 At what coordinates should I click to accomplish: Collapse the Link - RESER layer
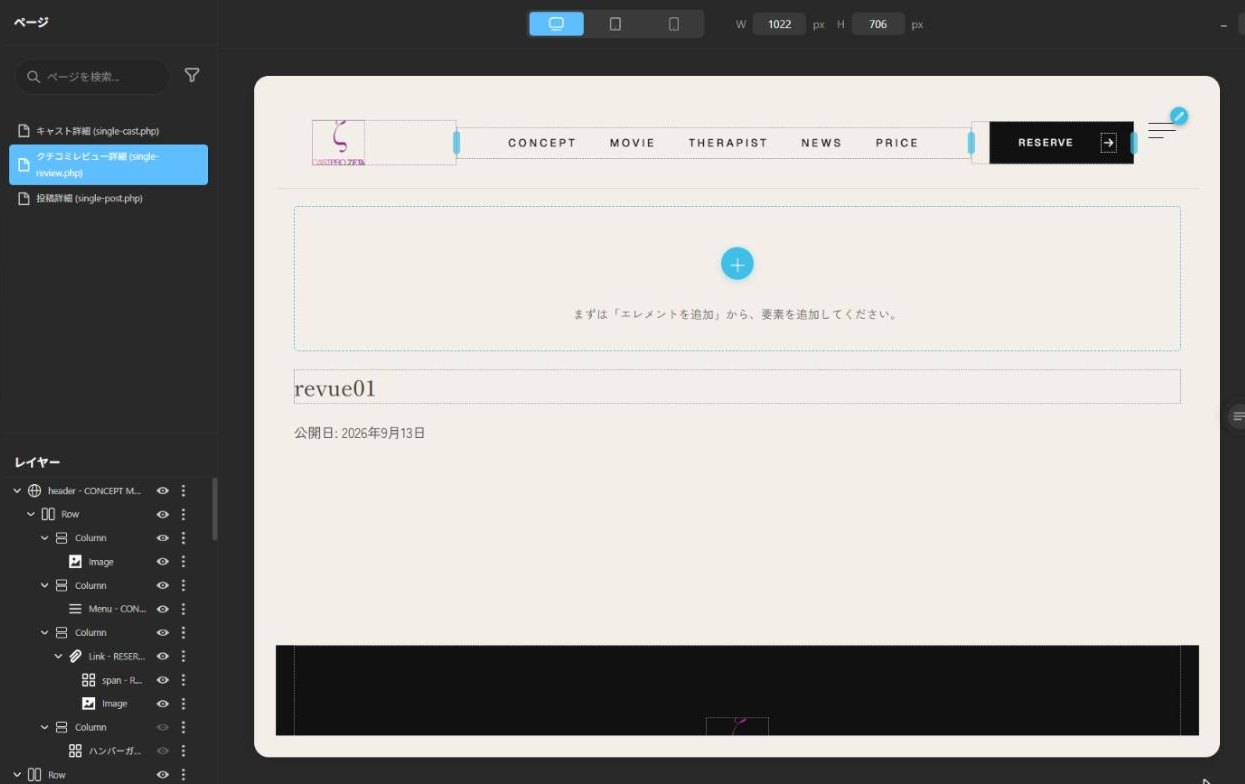coord(58,656)
